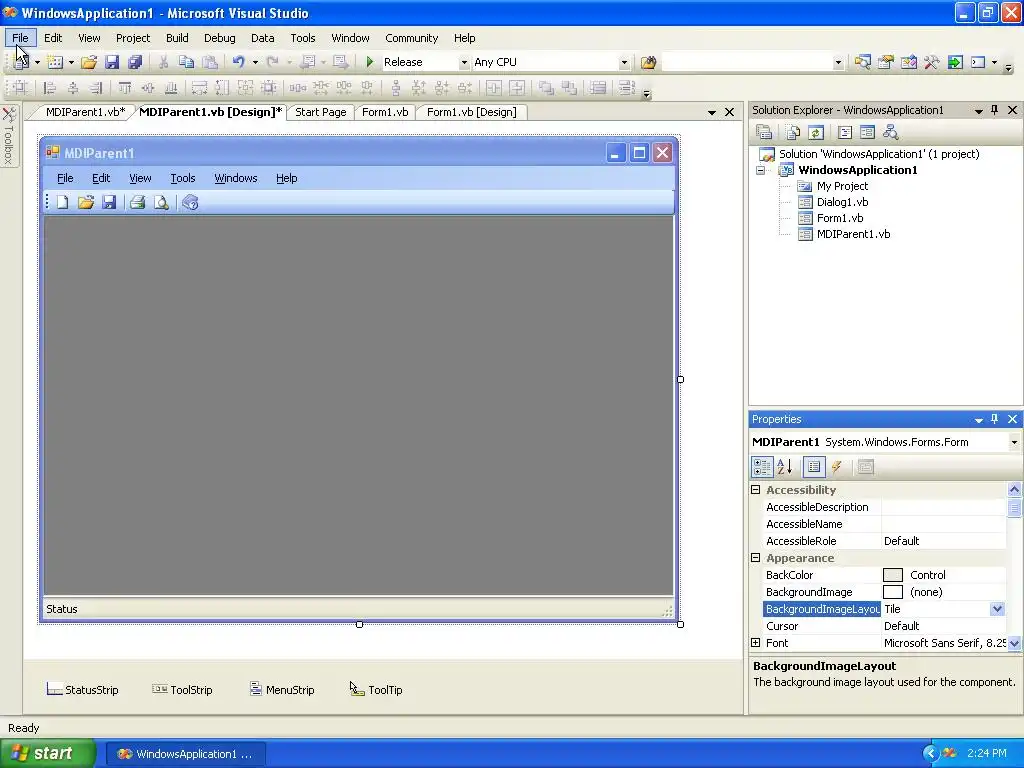Click Properties icon in Solution Explorer toolbar
The height and width of the screenshot is (768, 1024).
764,133
